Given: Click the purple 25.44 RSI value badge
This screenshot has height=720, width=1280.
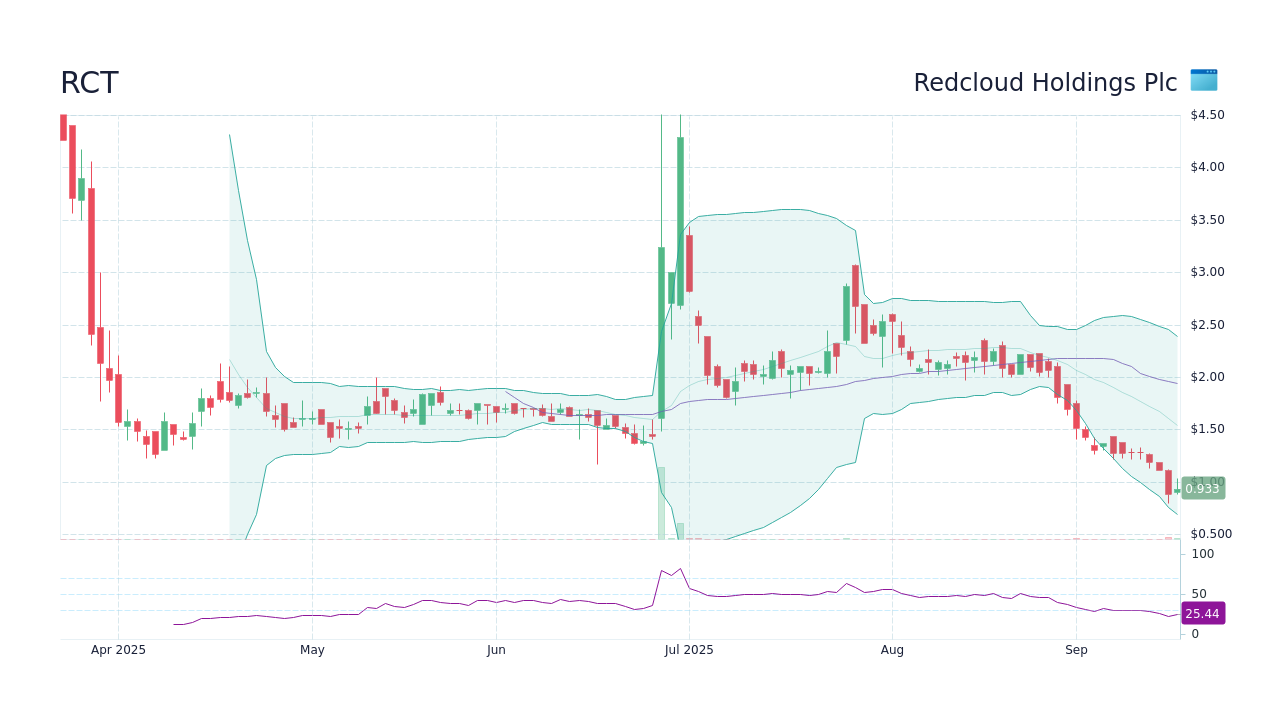Looking at the screenshot, I should tap(1201, 613).
